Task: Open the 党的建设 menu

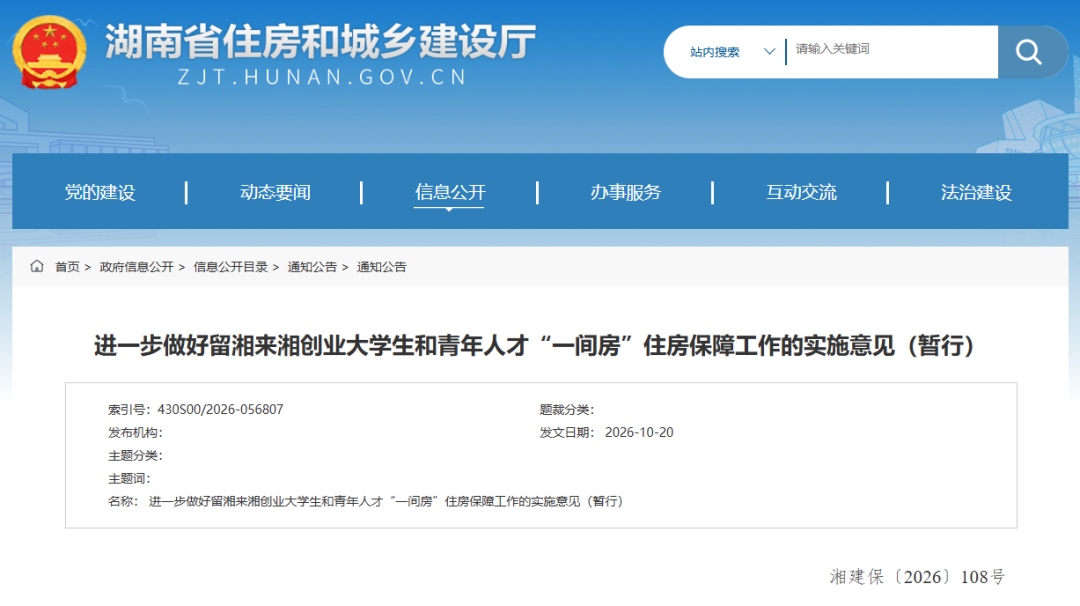Action: click(100, 192)
